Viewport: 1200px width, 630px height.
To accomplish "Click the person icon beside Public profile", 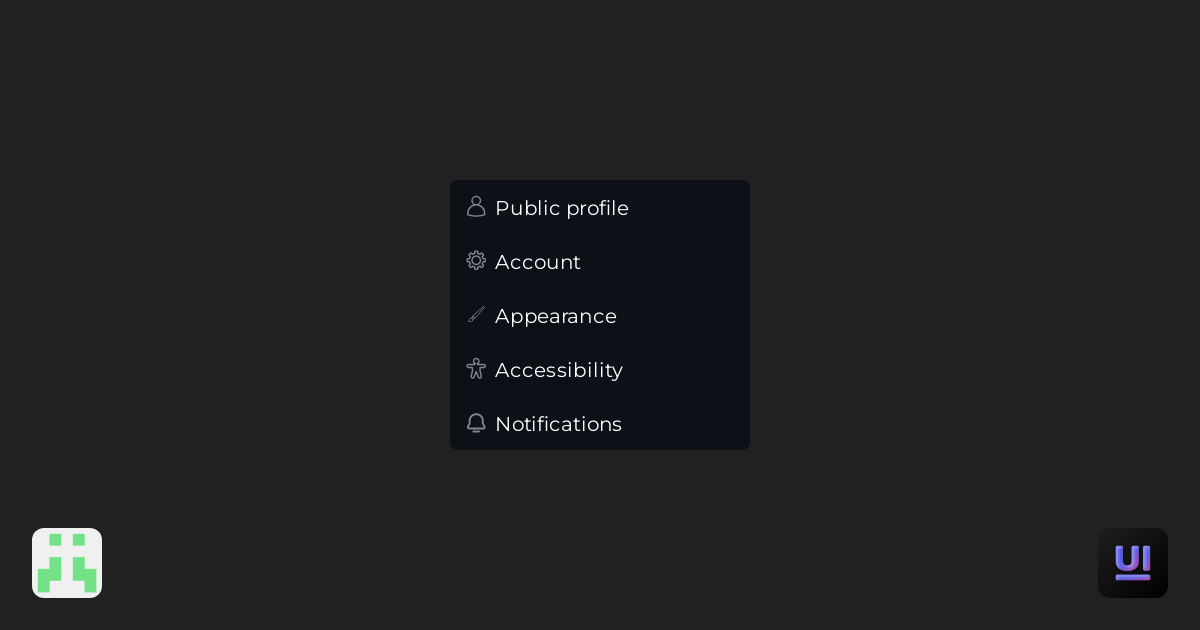I will 476,206.
